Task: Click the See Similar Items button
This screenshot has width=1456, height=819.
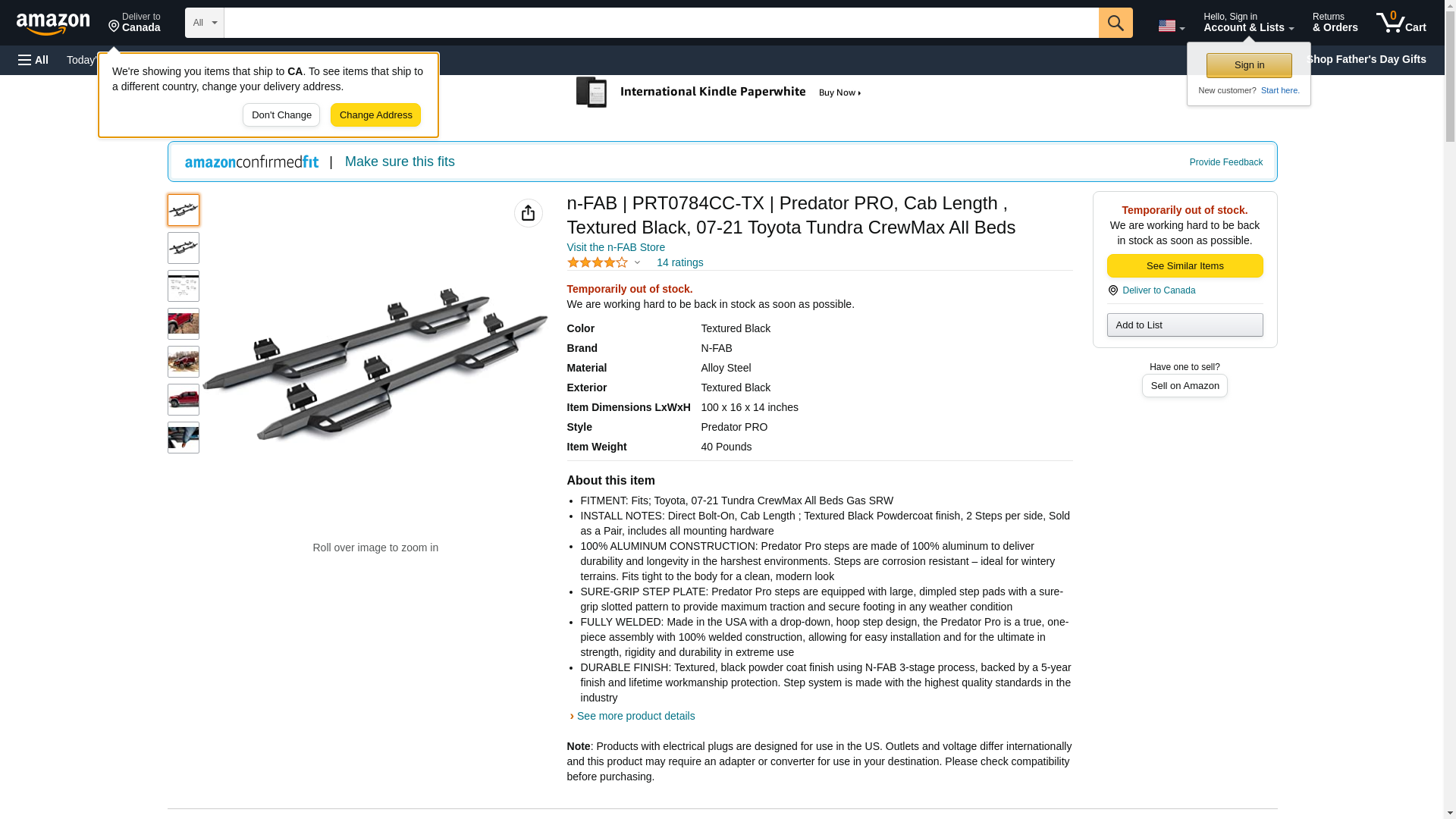Action: pyautogui.click(x=1185, y=265)
